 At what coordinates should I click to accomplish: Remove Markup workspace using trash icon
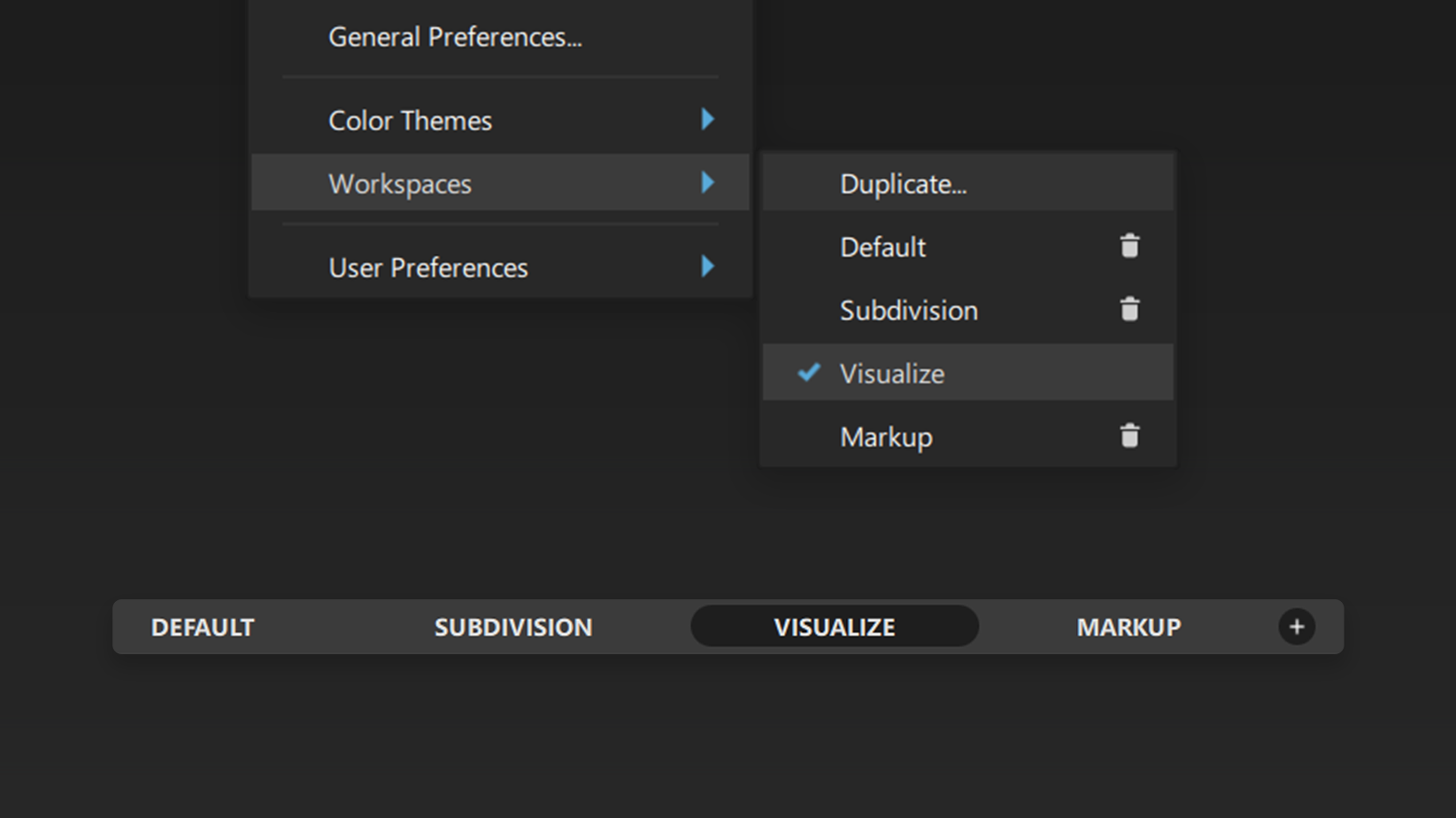pos(1129,436)
